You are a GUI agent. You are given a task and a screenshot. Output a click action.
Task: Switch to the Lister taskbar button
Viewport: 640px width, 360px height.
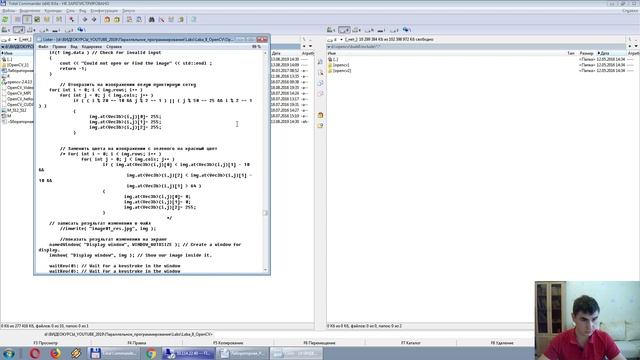click(x=296, y=353)
